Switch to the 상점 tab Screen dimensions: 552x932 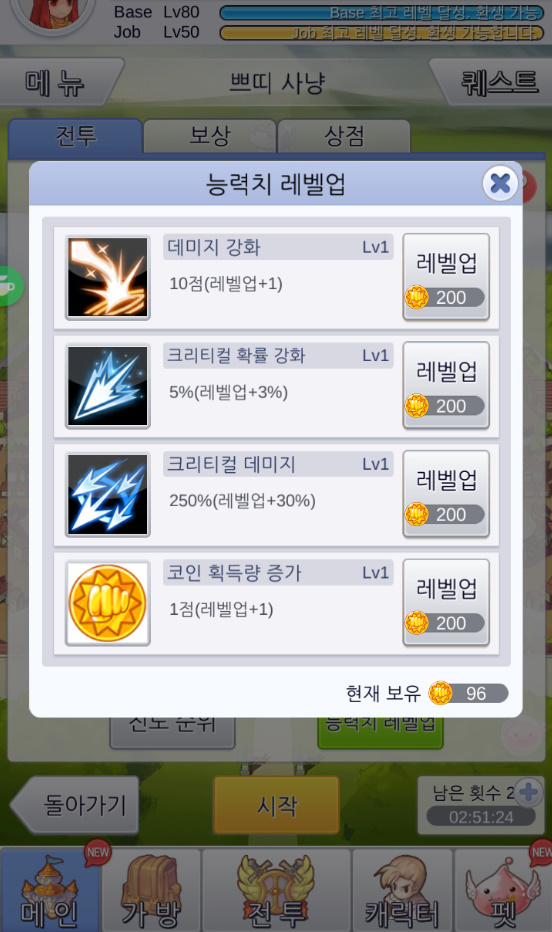[344, 136]
